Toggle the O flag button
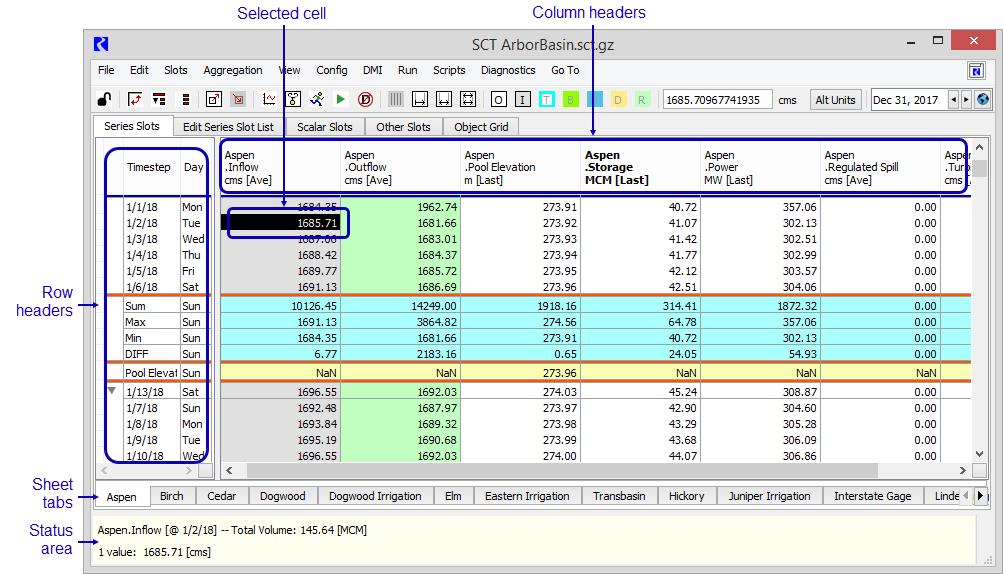The width and height of the screenshot is (1003, 574). point(498,99)
